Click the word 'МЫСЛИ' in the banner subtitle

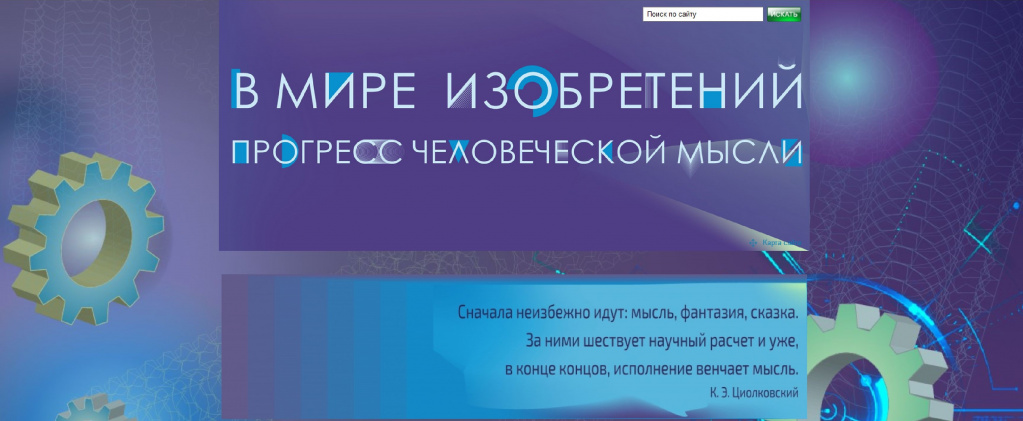739,152
